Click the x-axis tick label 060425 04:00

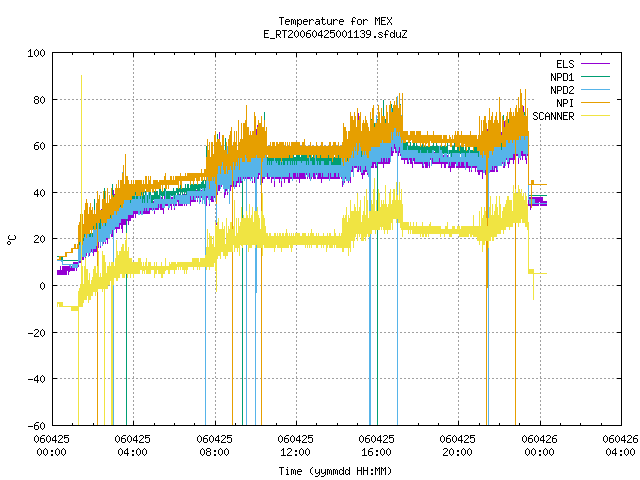point(133,446)
